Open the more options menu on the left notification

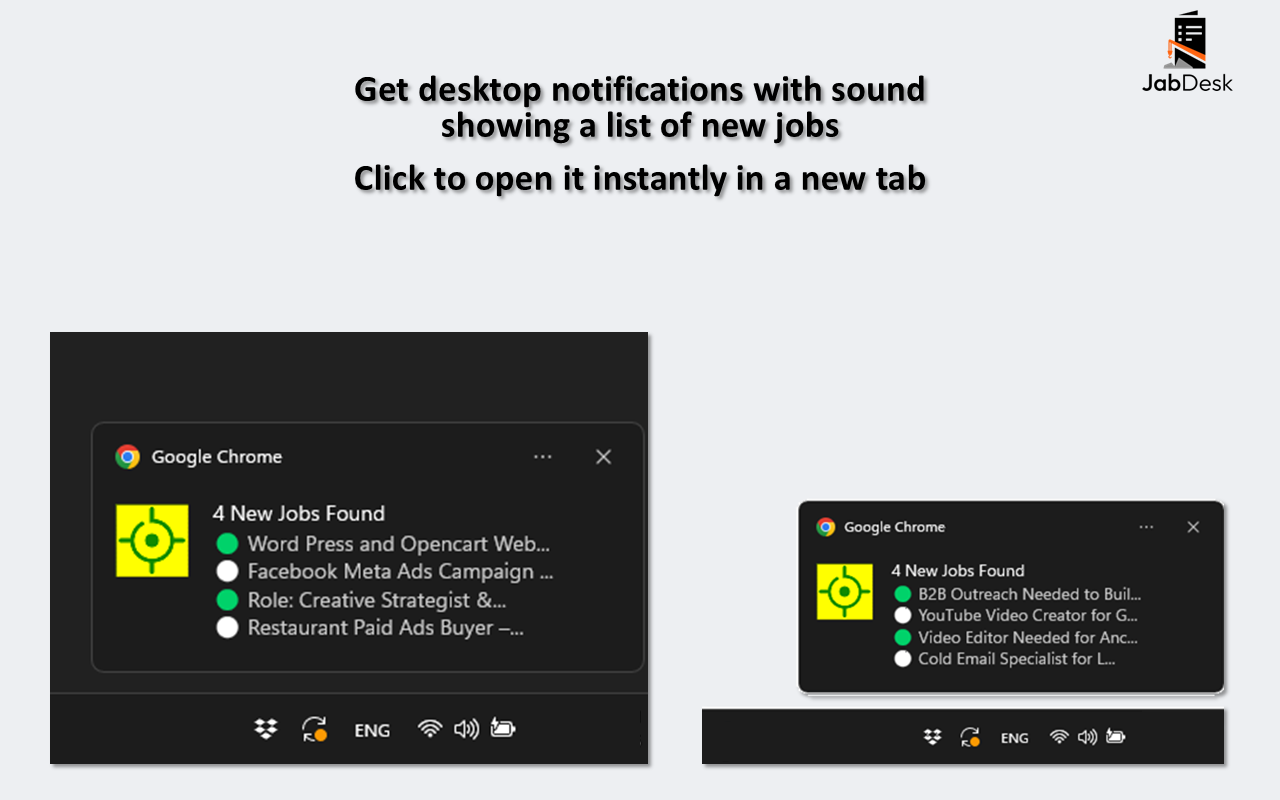pyautogui.click(x=543, y=456)
